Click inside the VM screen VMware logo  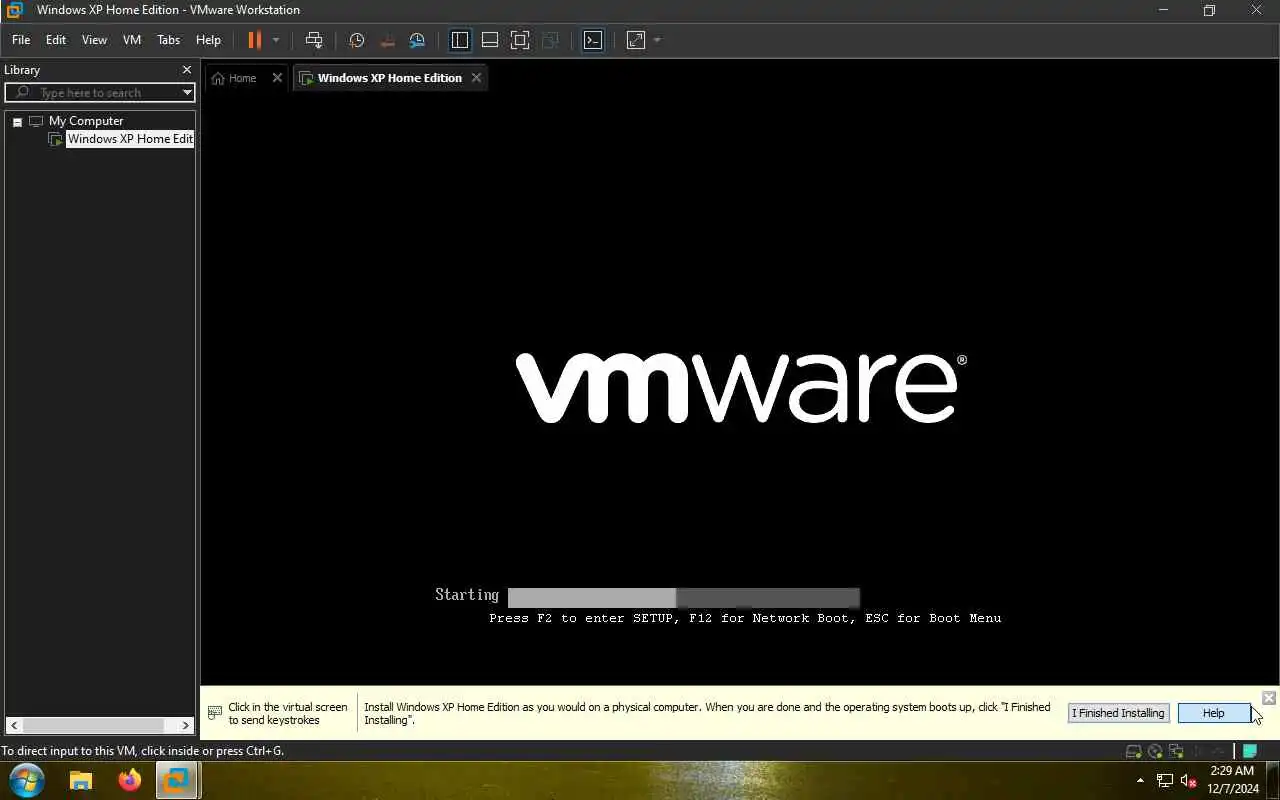741,388
